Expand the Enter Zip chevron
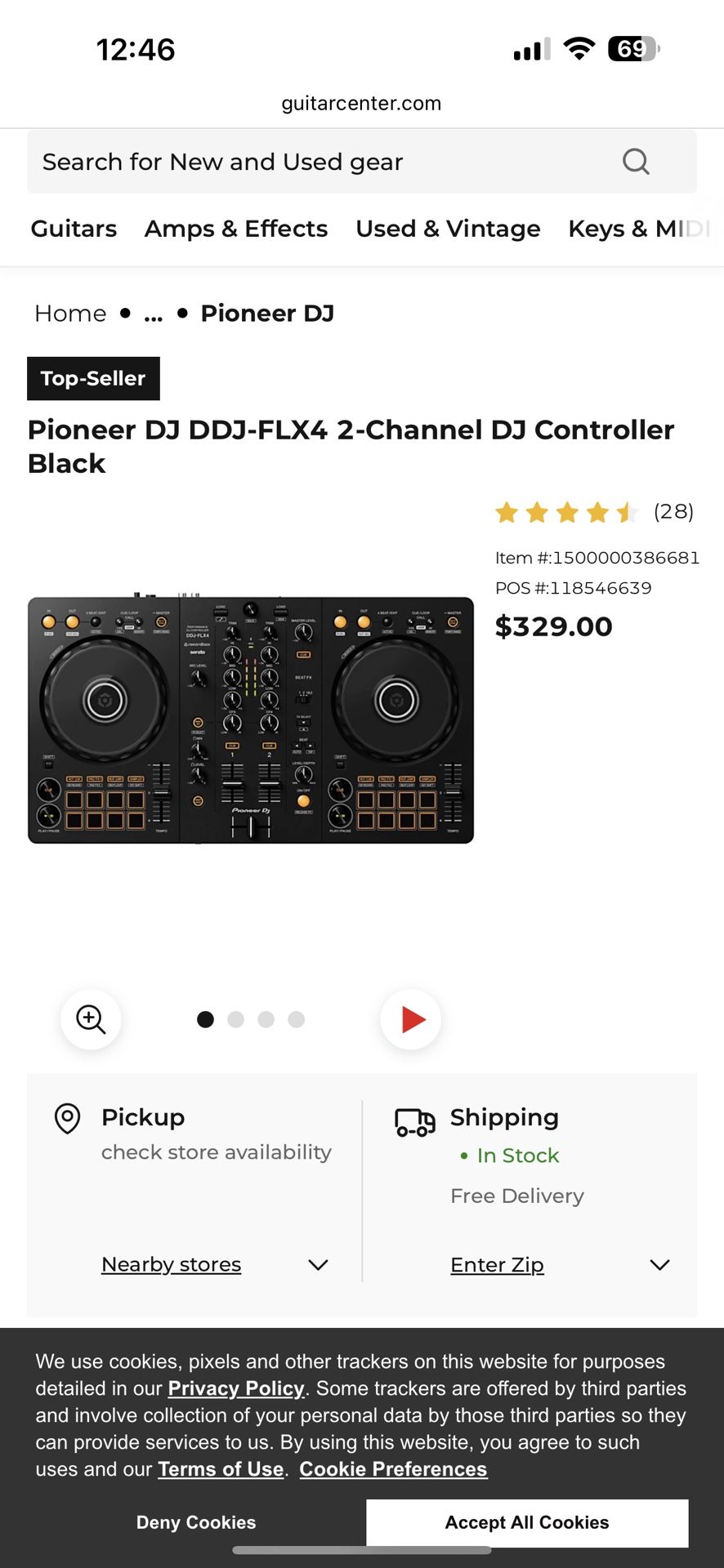 click(659, 1265)
